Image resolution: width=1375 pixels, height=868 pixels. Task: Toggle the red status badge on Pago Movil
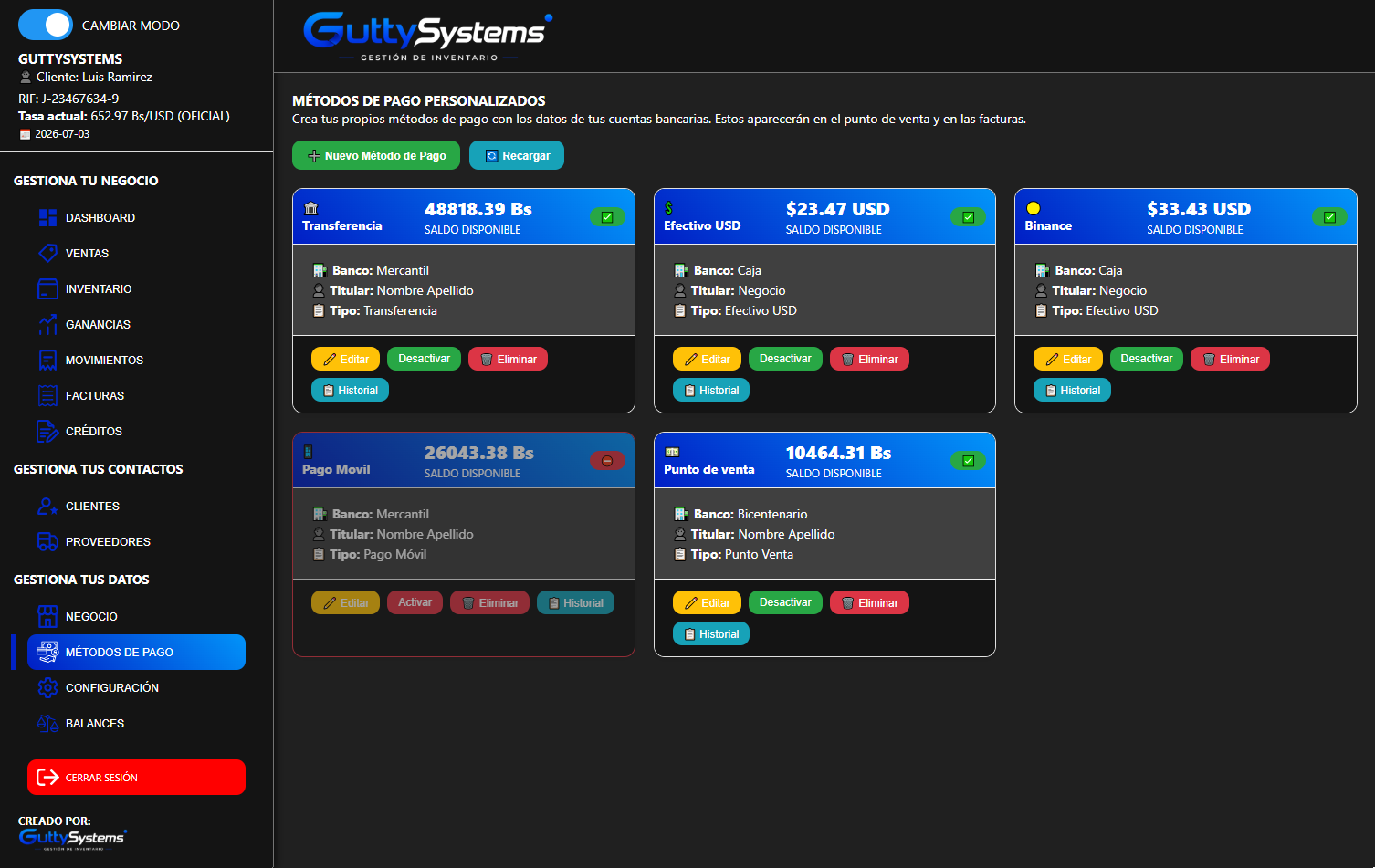coord(607,460)
